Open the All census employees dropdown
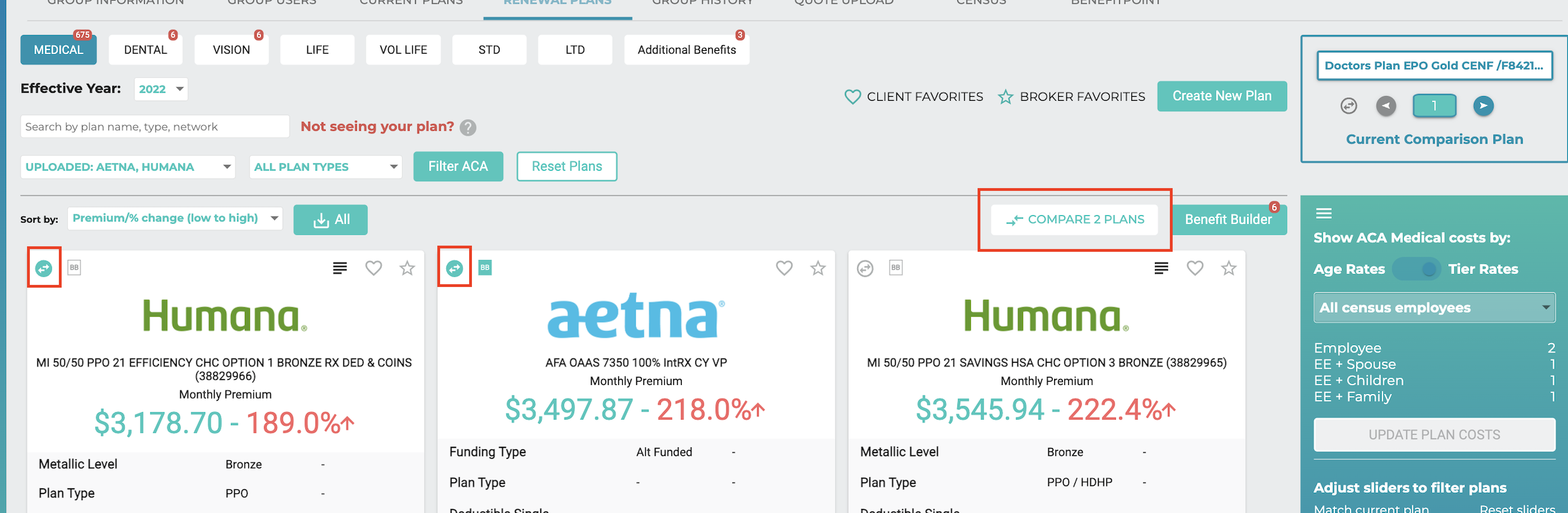Screen dimensions: 1568x513 [1435, 308]
